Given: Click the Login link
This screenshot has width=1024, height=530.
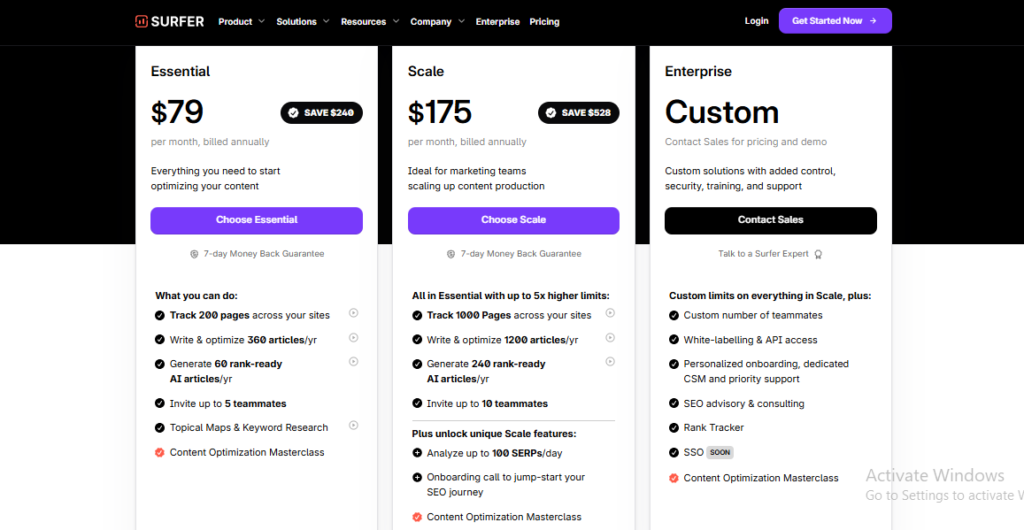Looking at the screenshot, I should pos(756,21).
